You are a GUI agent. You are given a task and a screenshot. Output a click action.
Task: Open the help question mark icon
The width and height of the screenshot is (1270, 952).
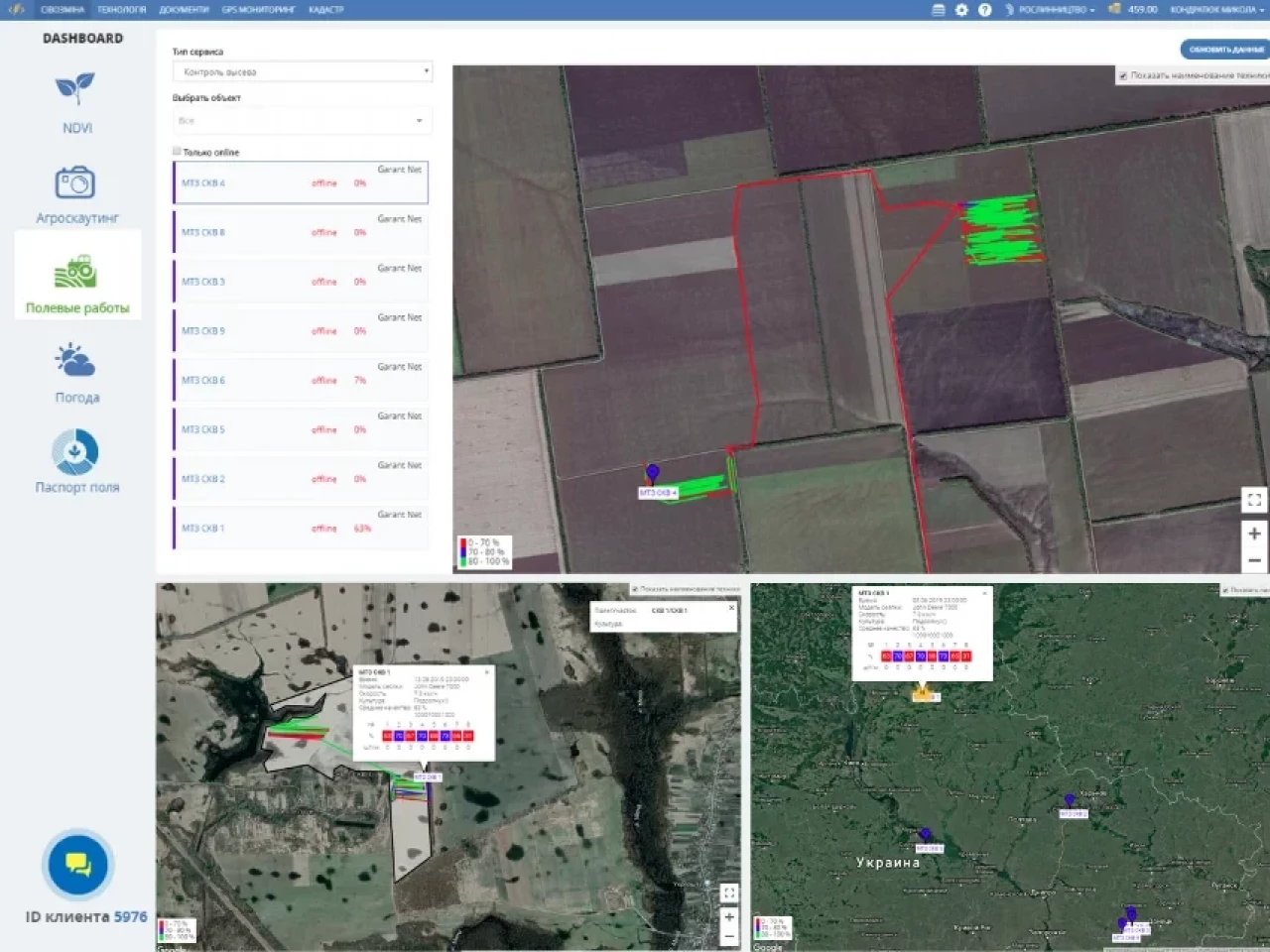(x=984, y=10)
